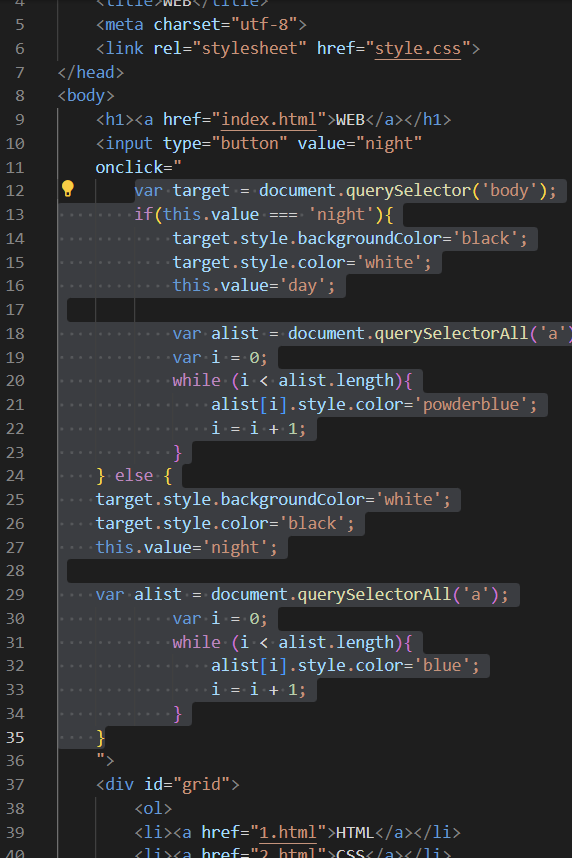Viewport: 572px width, 858px height.
Task: Click the closing yellow brace on line 35
Action: click(x=100, y=738)
